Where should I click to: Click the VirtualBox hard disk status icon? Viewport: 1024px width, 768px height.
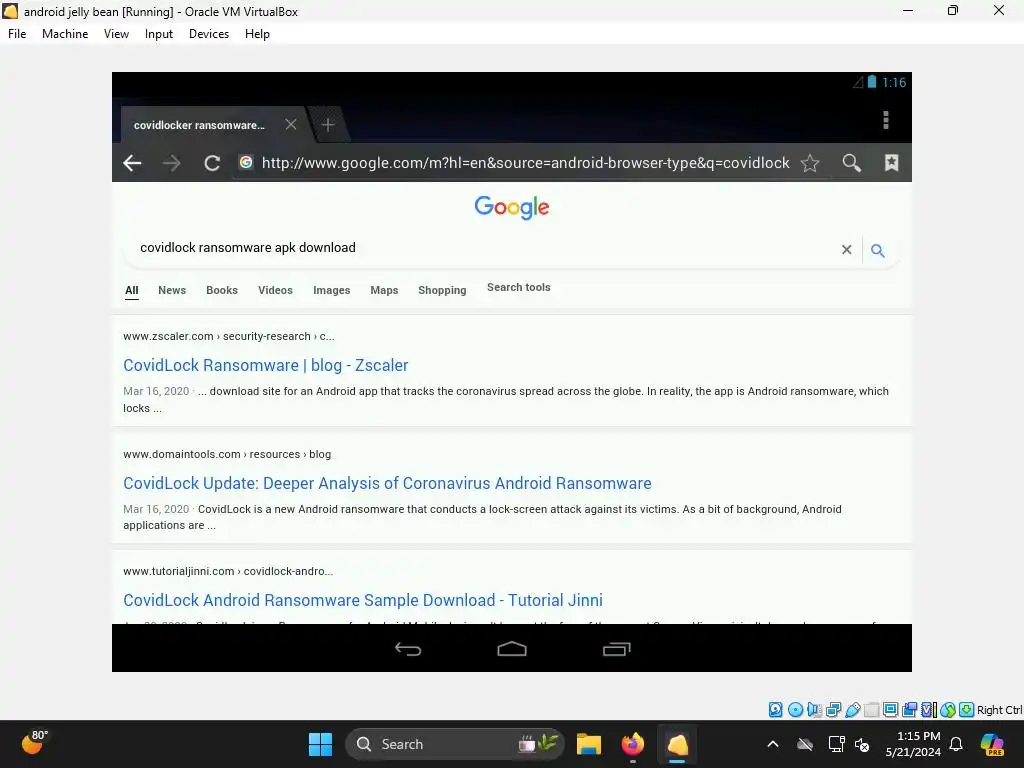click(776, 710)
